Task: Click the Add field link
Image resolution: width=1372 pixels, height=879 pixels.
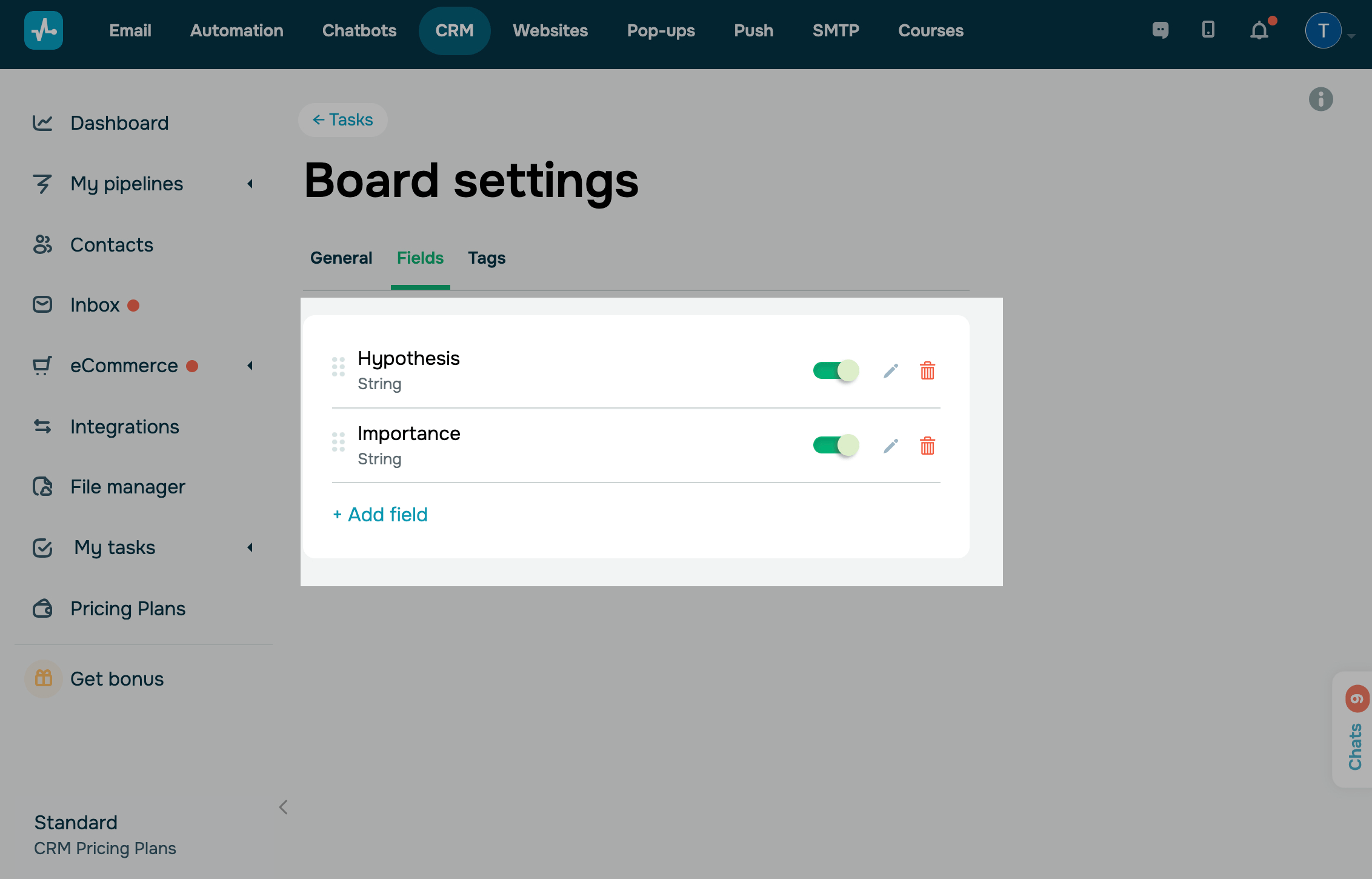Action: pos(381,515)
